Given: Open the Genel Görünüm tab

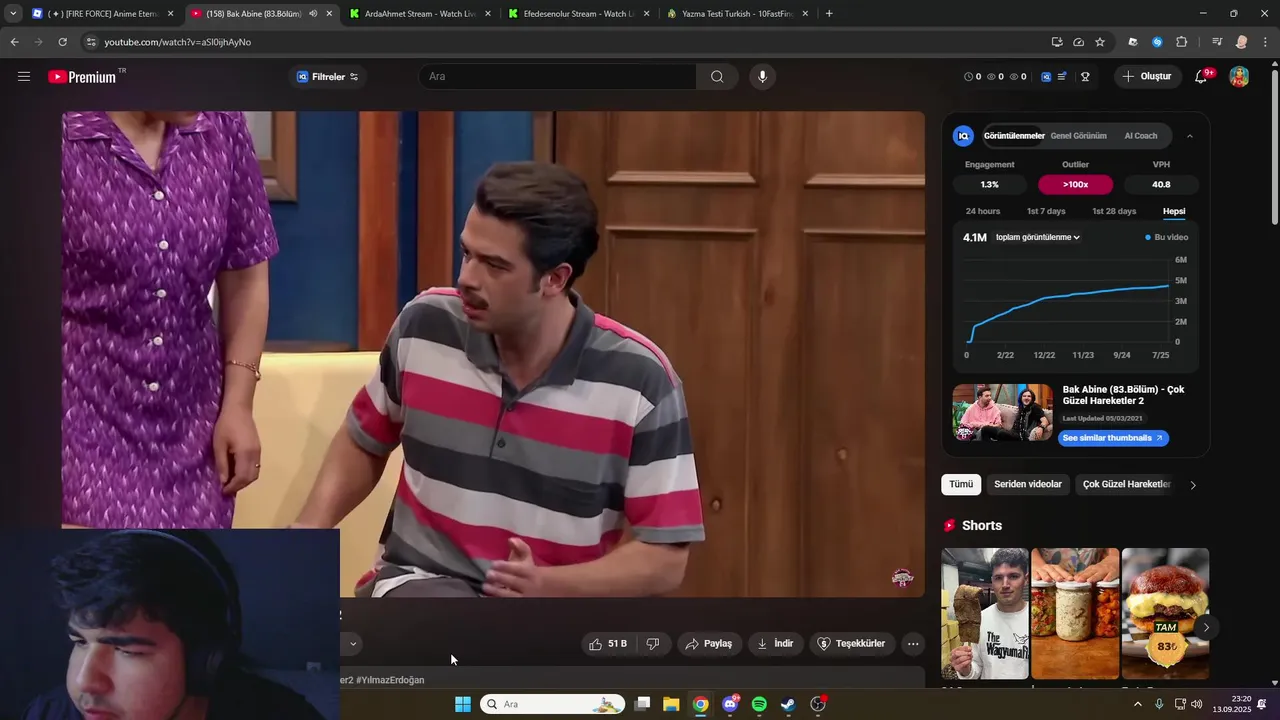Looking at the screenshot, I should [x=1078, y=136].
